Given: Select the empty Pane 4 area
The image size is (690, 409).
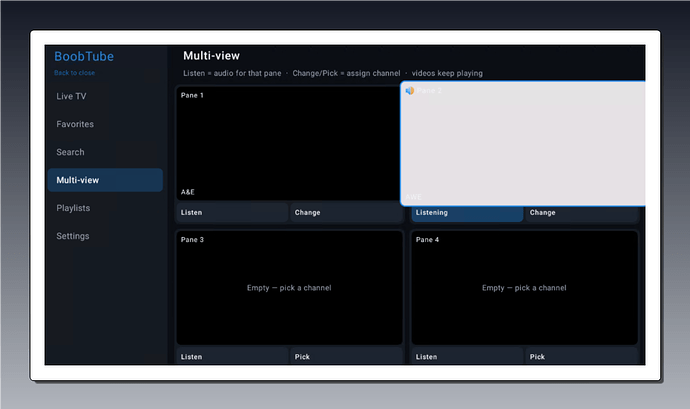Looking at the screenshot, I should [525, 288].
